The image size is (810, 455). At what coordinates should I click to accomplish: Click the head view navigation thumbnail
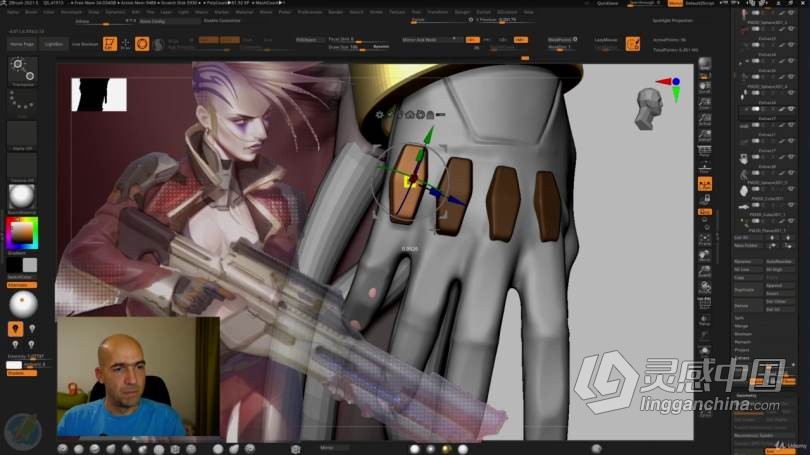click(x=648, y=109)
